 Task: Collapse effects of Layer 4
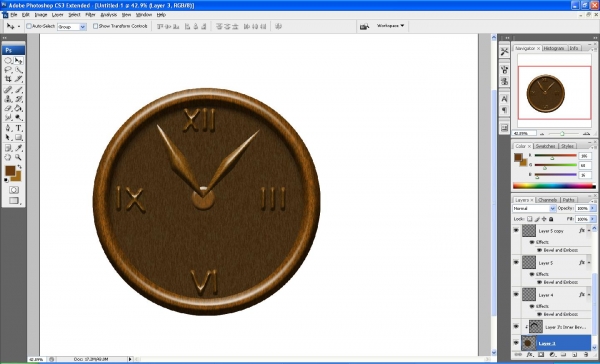point(589,295)
